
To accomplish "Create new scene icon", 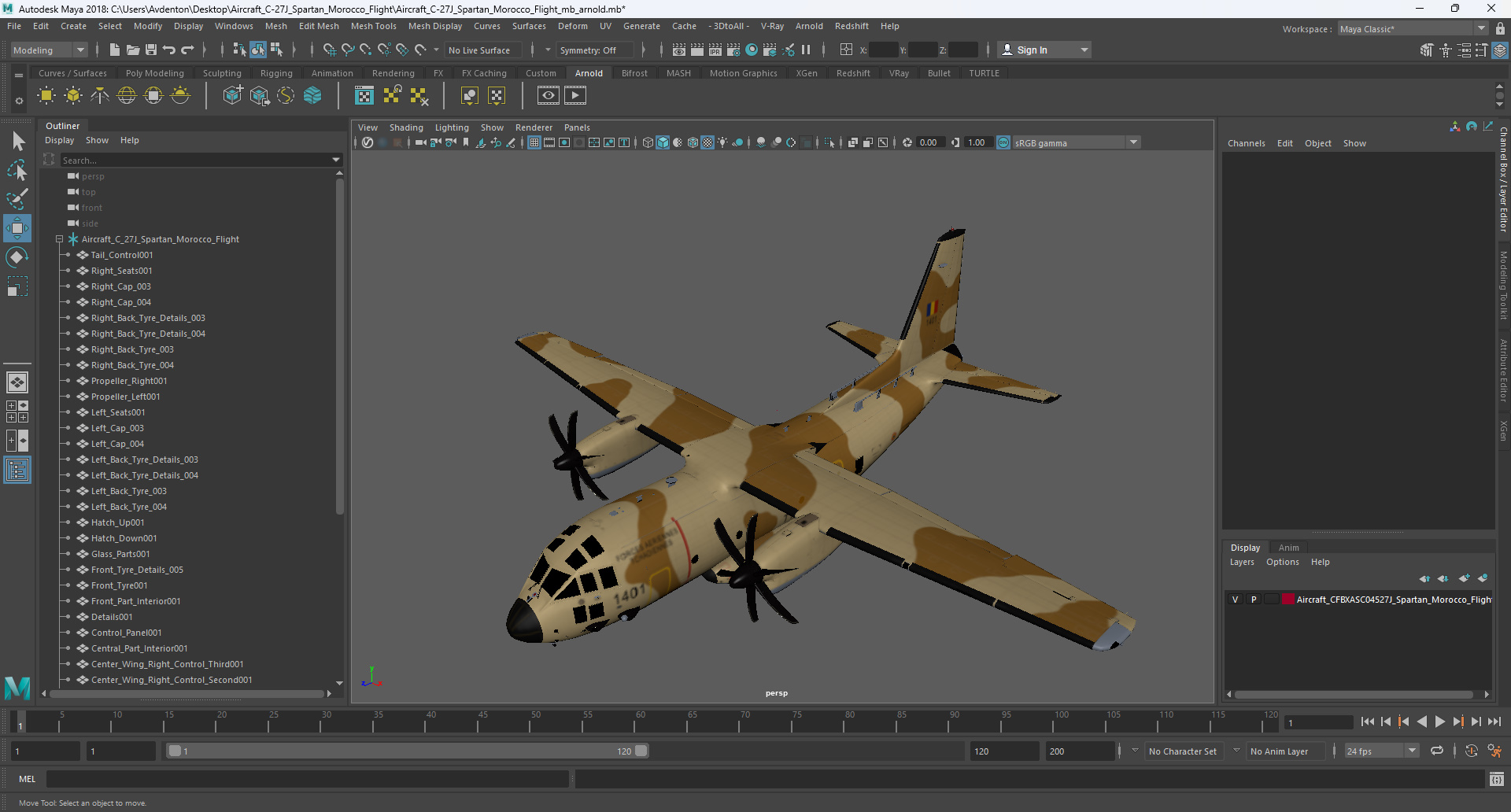I will click(115, 50).
